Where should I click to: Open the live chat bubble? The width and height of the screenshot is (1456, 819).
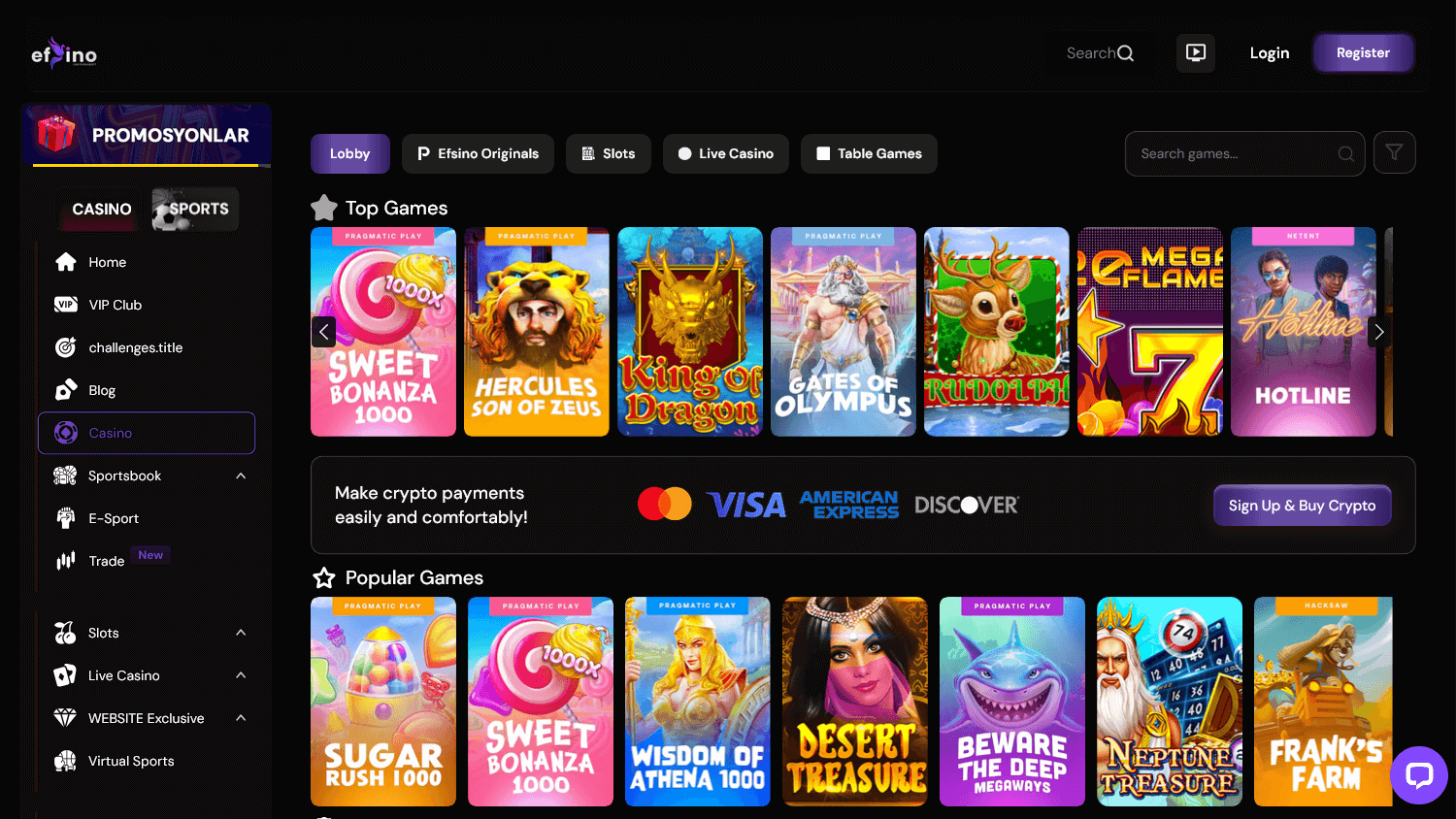(1419, 775)
